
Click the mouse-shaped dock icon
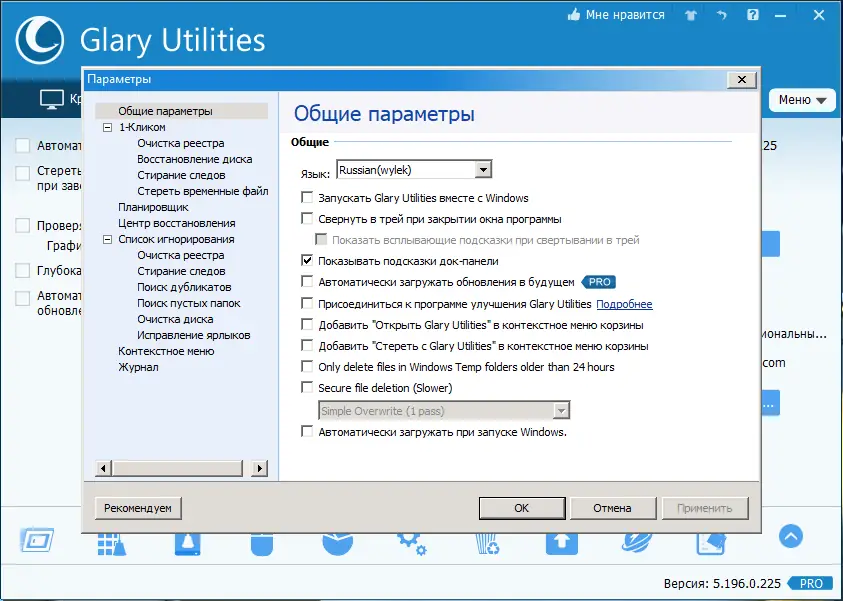point(262,544)
